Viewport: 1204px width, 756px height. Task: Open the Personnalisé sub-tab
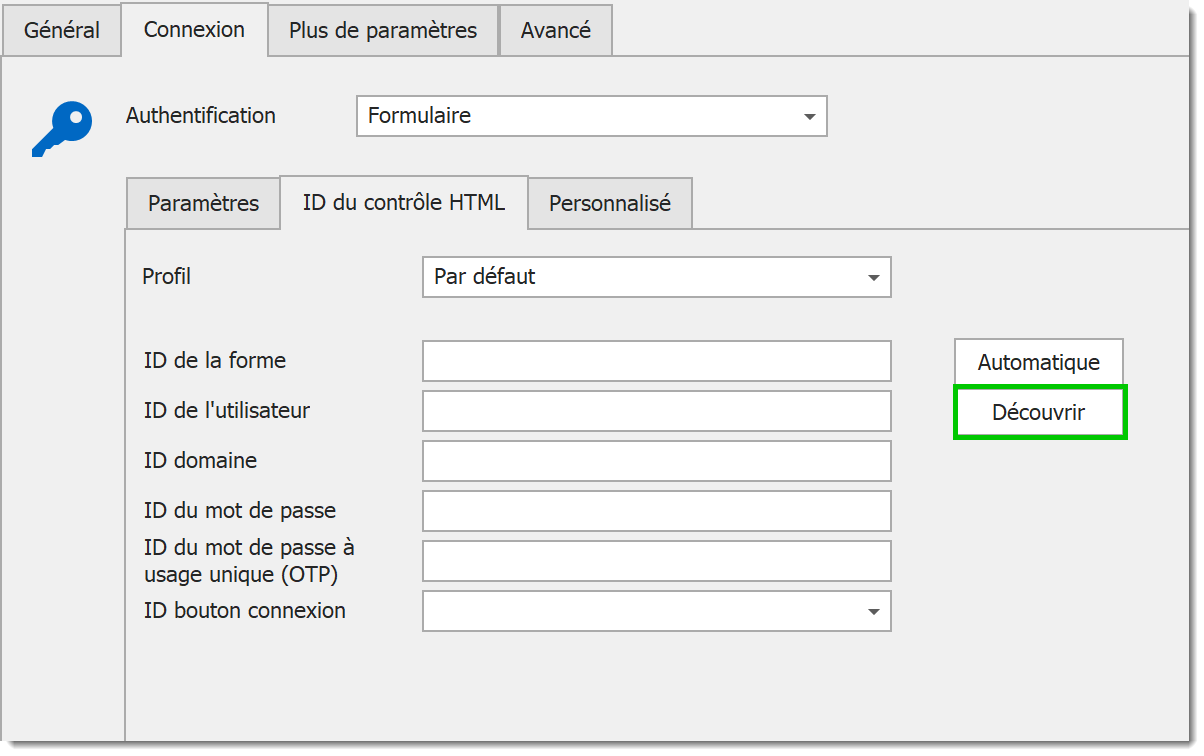click(x=609, y=203)
